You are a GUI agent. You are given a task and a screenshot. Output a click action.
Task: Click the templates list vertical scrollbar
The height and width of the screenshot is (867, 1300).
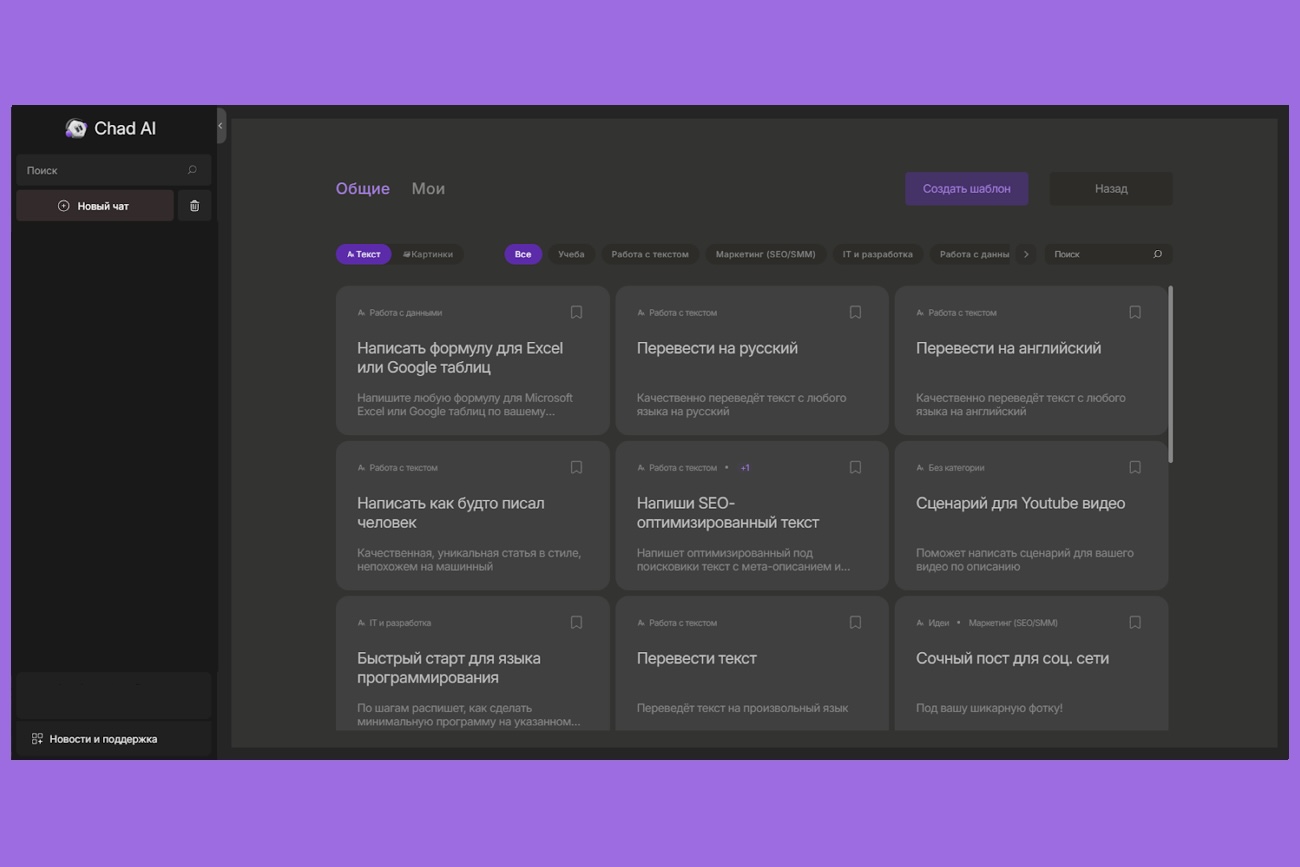click(x=1170, y=375)
